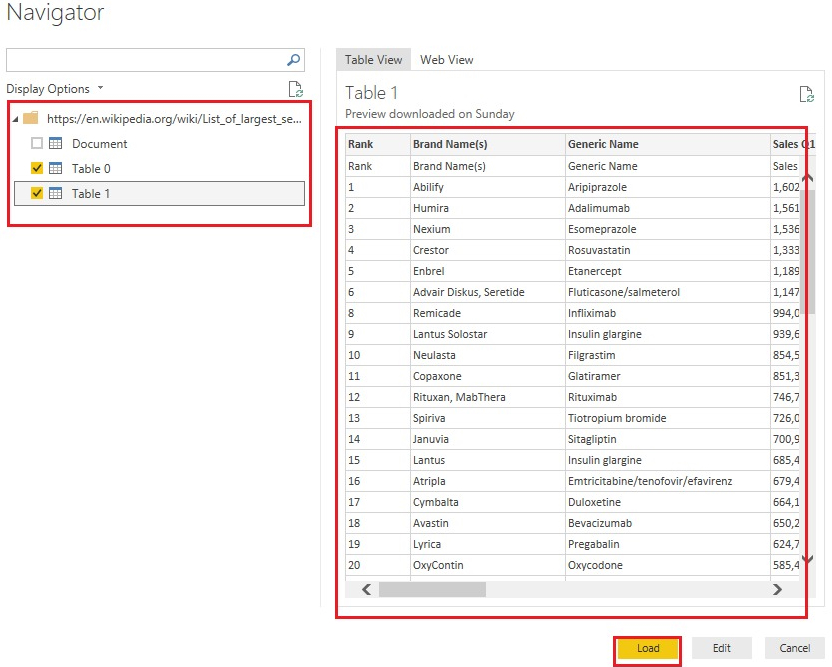Click cell 'Rituxan, MabThera'
This screenshot has height=667, width=832.
(488, 397)
